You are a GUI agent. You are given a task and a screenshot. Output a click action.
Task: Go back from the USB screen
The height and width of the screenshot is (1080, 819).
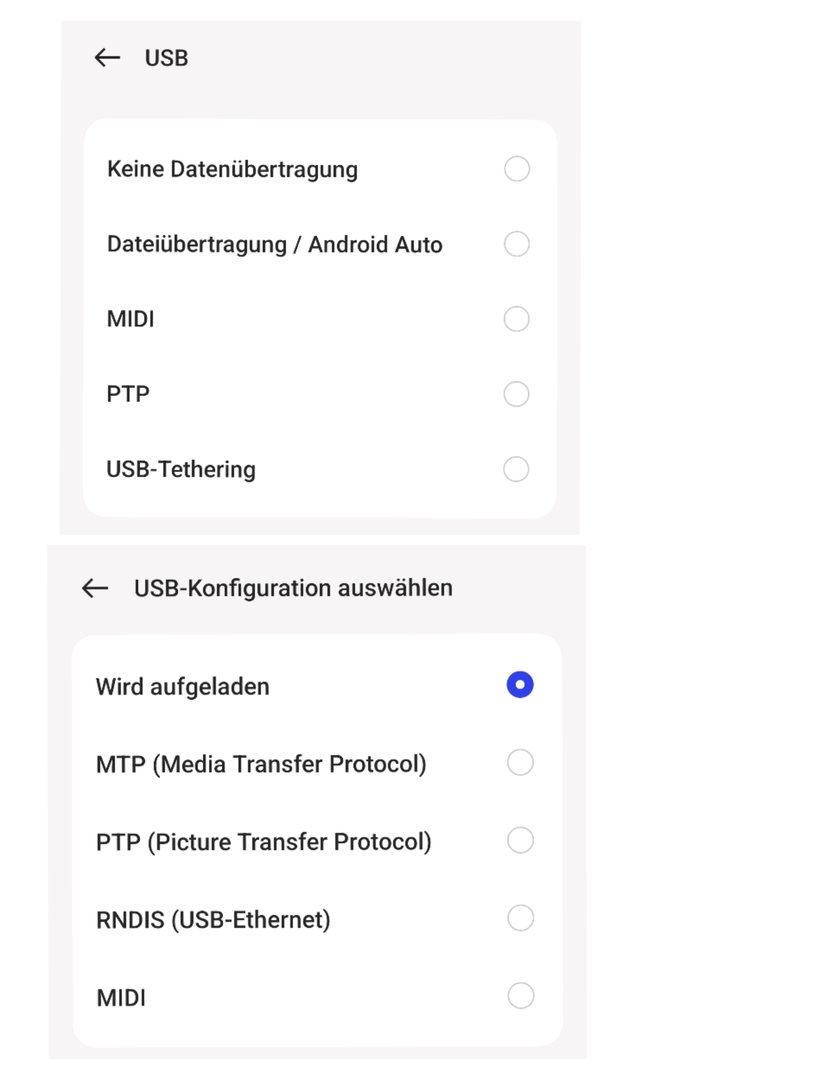point(107,57)
